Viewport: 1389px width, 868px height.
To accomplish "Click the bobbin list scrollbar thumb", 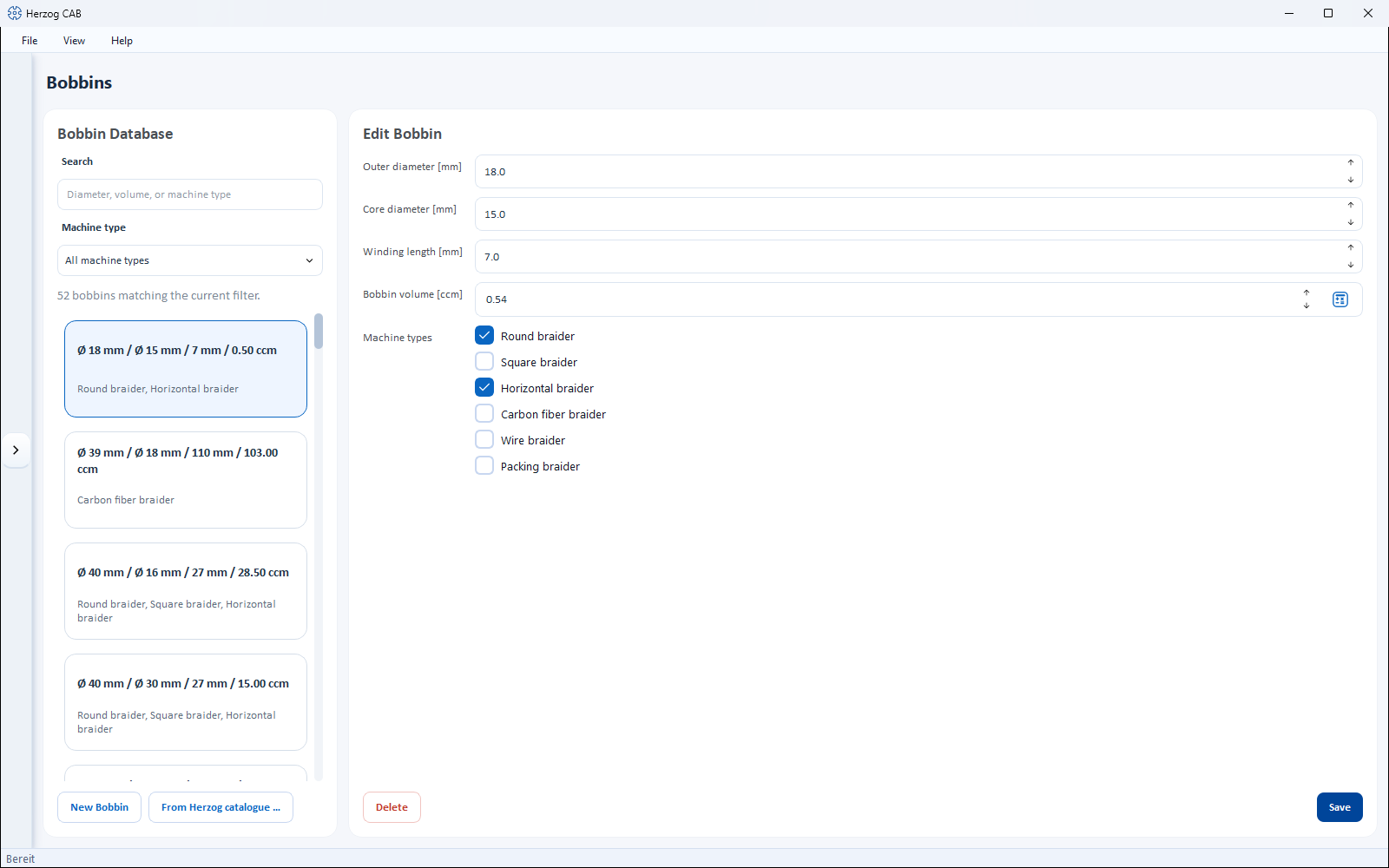I will pos(319,331).
